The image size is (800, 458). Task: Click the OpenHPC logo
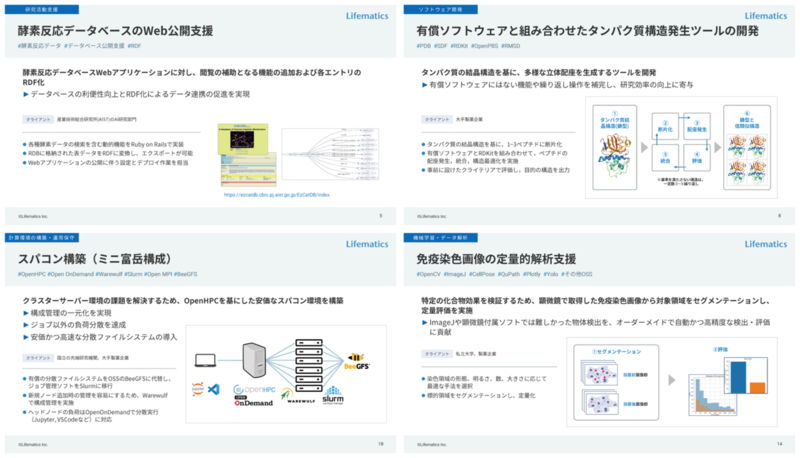(x=254, y=390)
